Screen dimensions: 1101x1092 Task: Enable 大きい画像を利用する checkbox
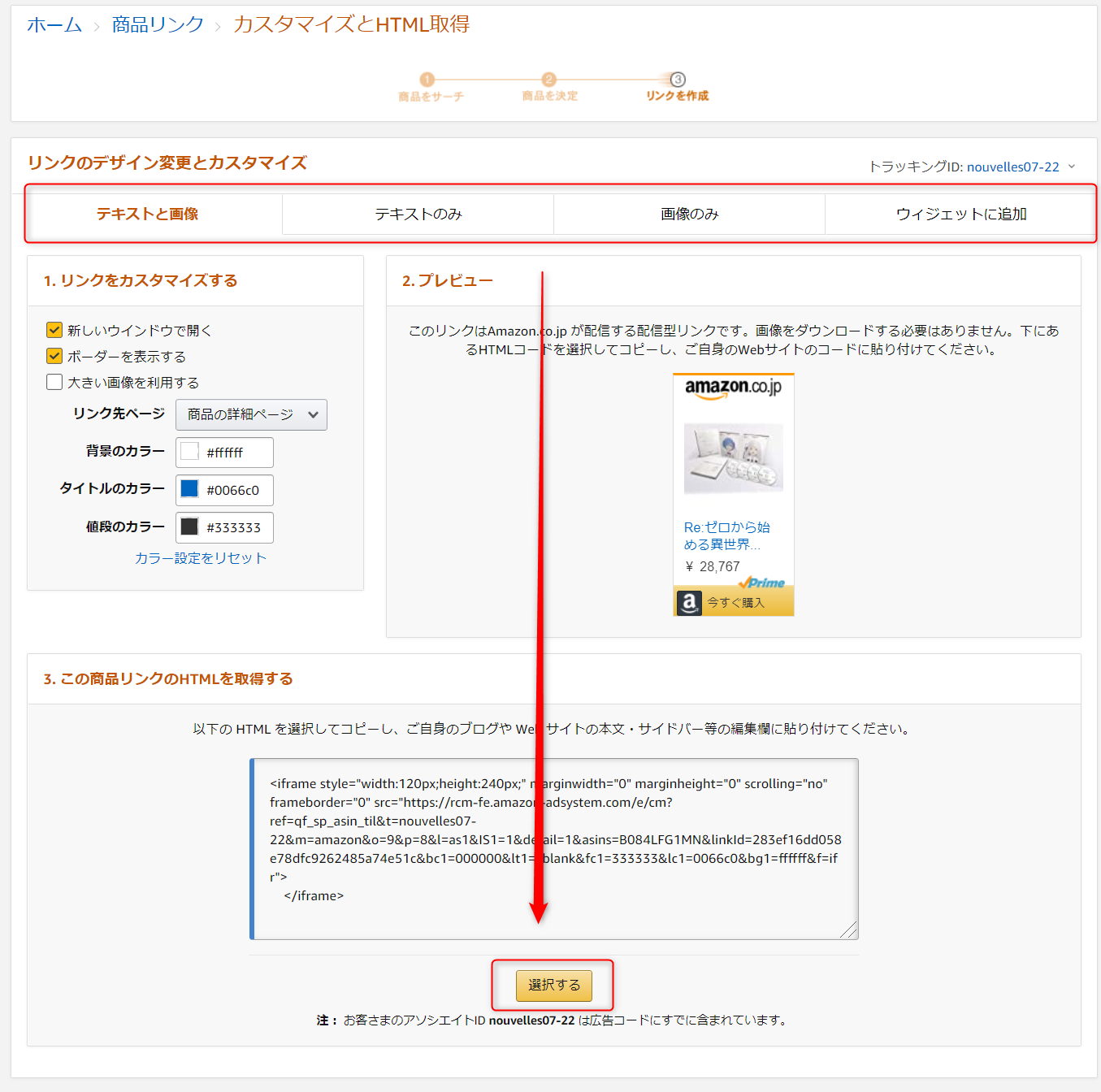(54, 382)
